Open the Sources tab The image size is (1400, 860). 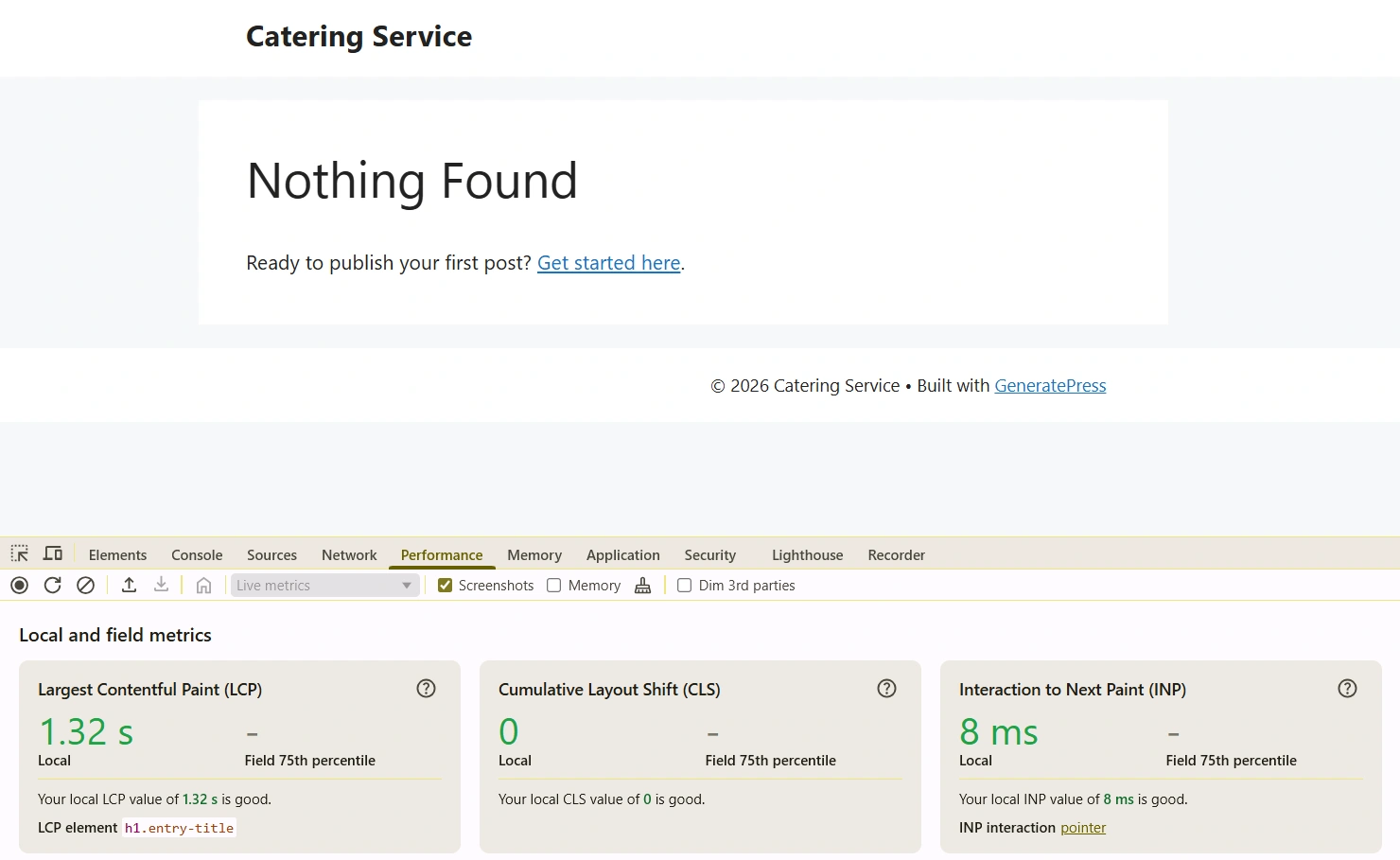[x=271, y=555]
